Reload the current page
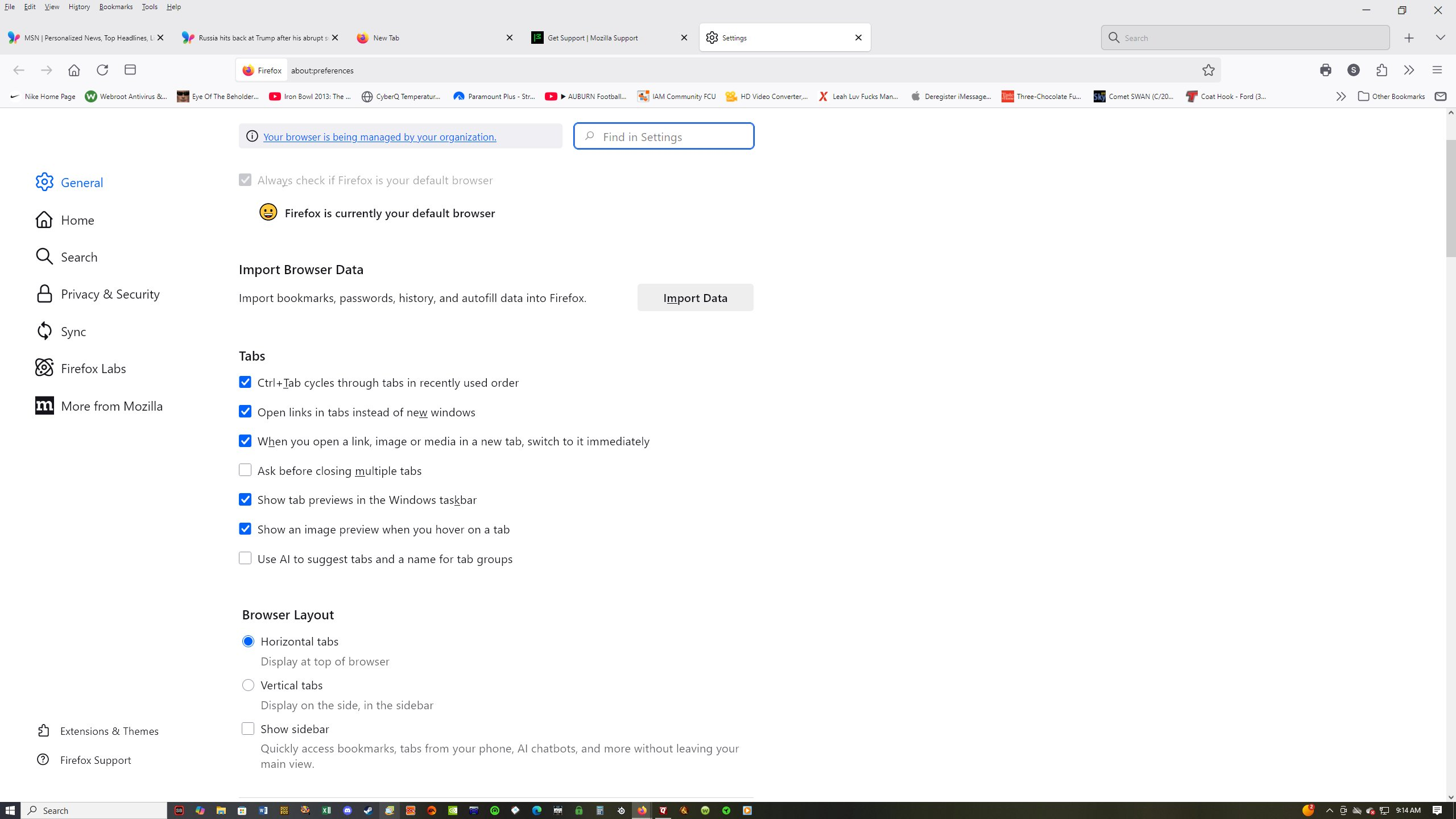 click(x=102, y=70)
